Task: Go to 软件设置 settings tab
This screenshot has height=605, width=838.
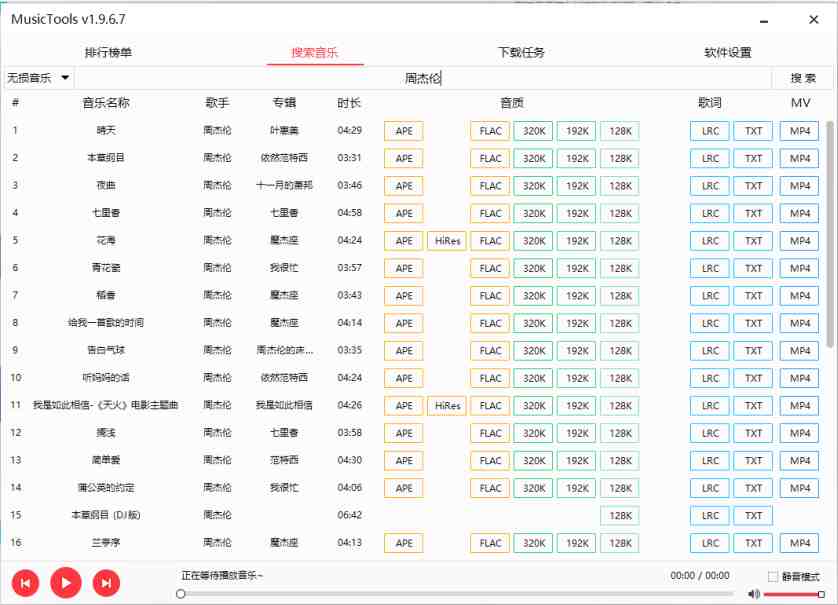Action: 727,51
